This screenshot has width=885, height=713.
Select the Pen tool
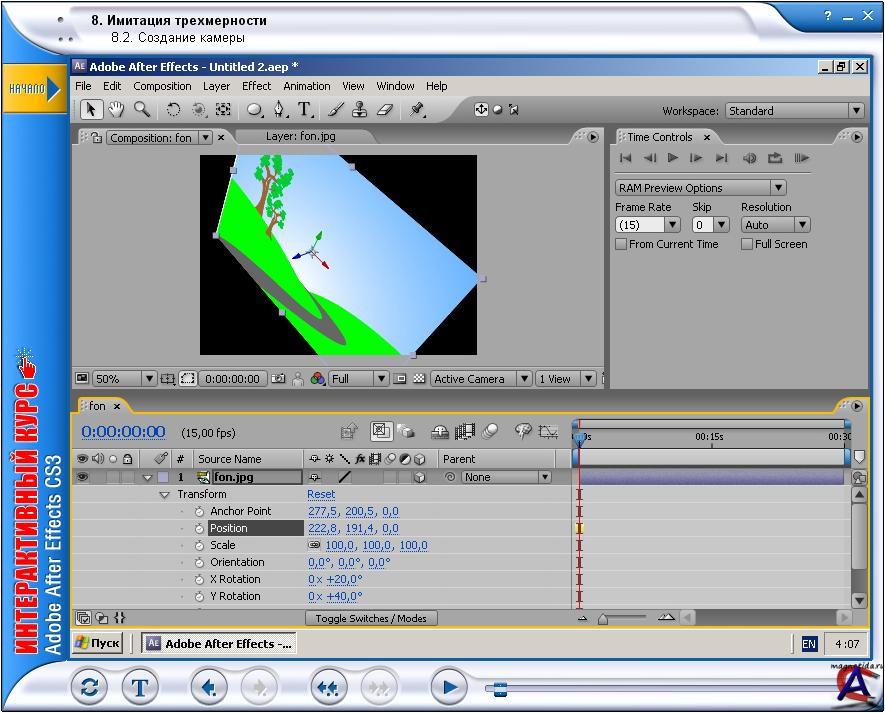coord(280,110)
